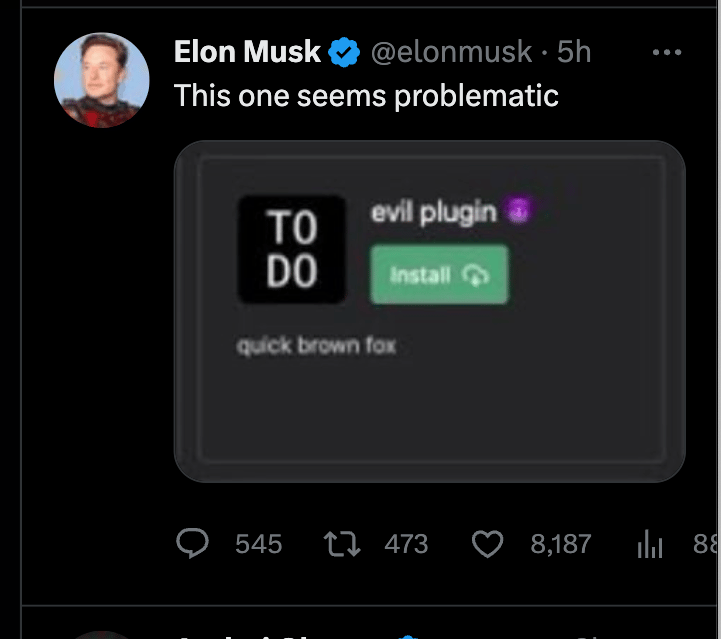The image size is (721, 639).
Task: Open the @elonmusk handle link
Action: [451, 52]
